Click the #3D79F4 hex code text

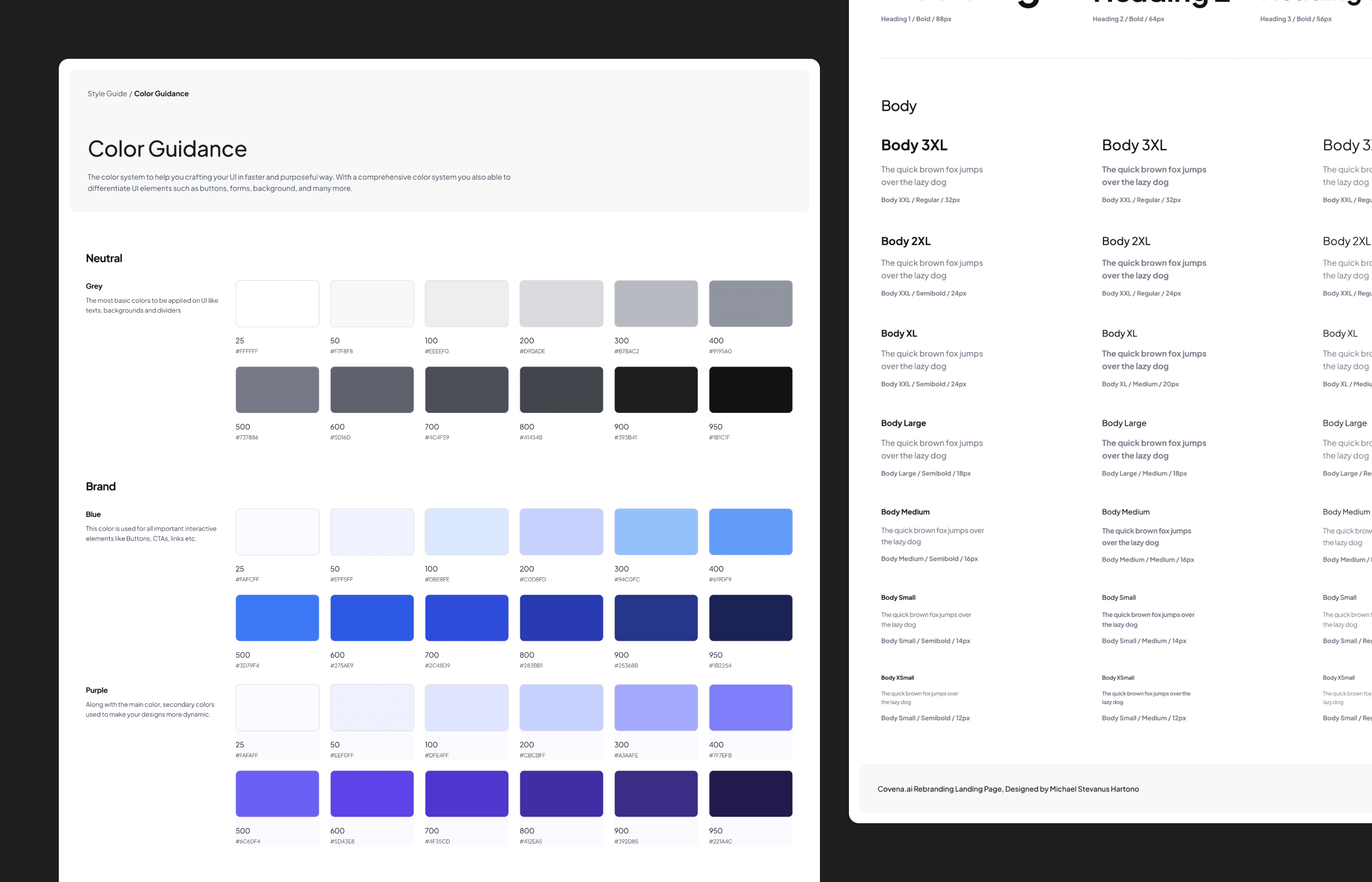click(x=247, y=666)
